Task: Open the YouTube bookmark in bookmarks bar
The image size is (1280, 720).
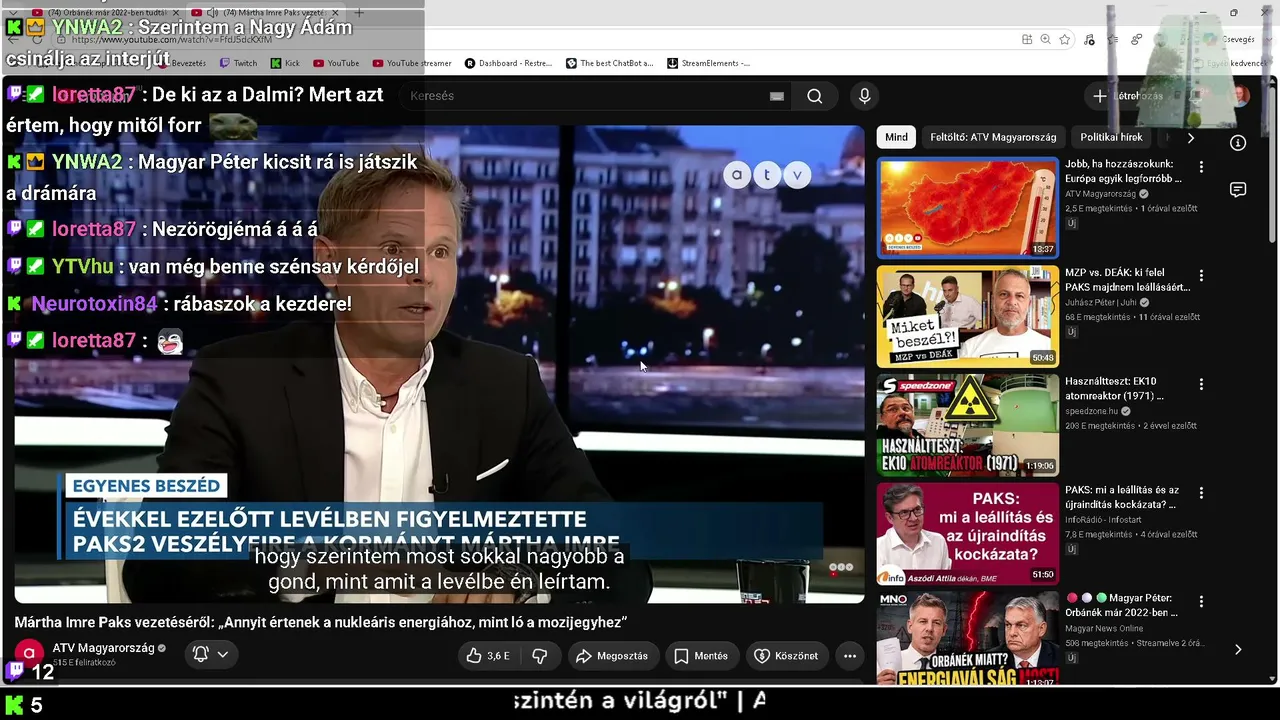Action: coord(336,63)
